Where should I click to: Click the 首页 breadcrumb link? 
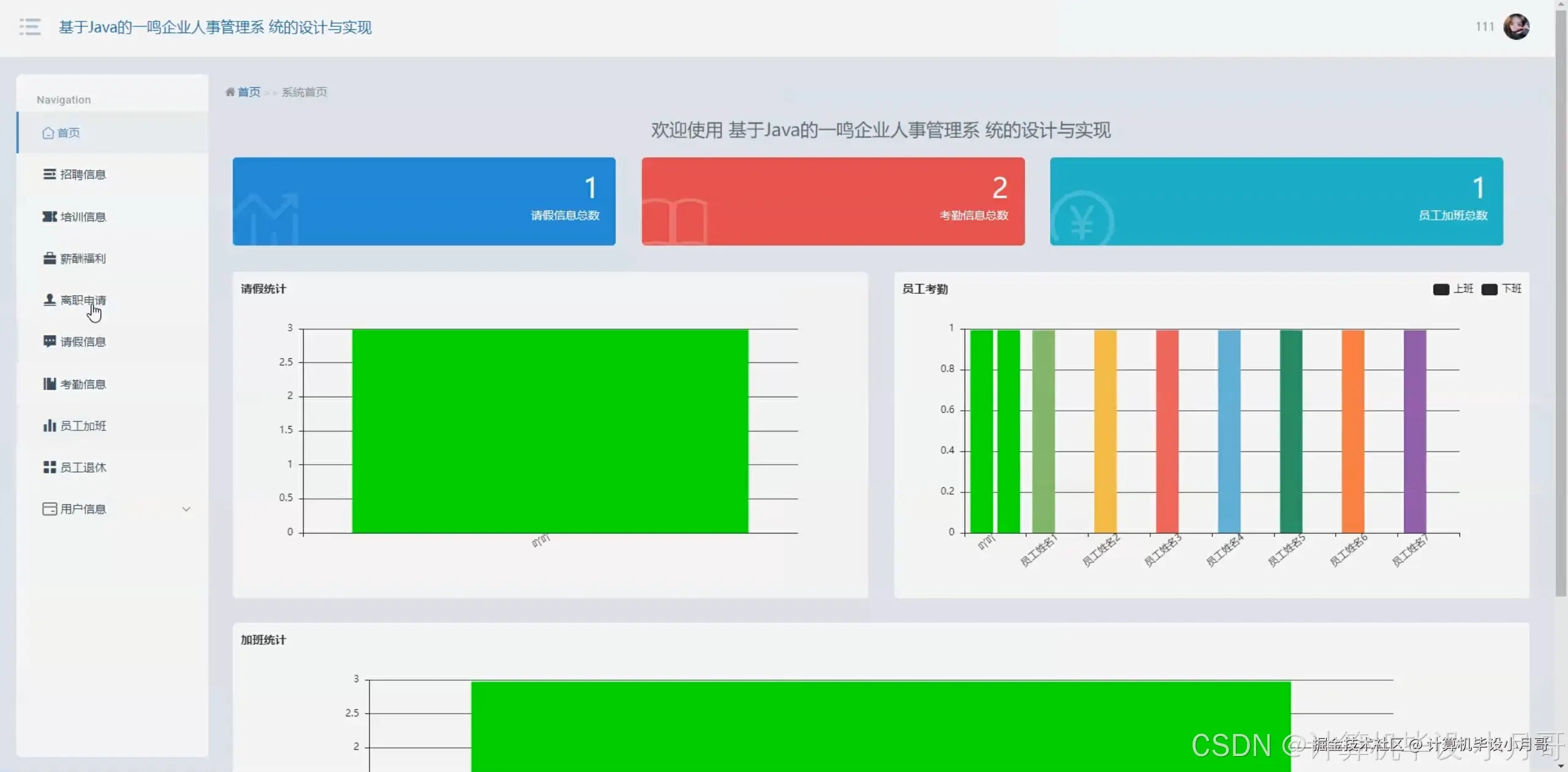(249, 92)
